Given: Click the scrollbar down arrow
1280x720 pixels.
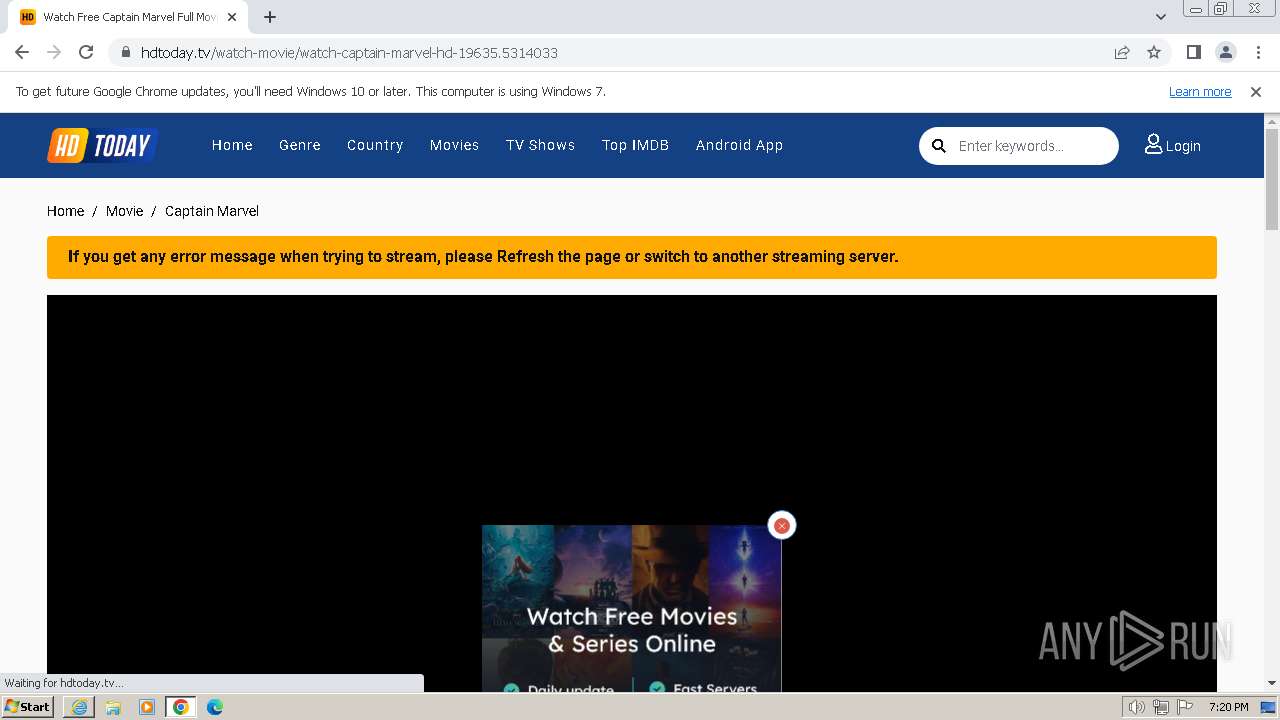Looking at the screenshot, I should click(x=1272, y=683).
